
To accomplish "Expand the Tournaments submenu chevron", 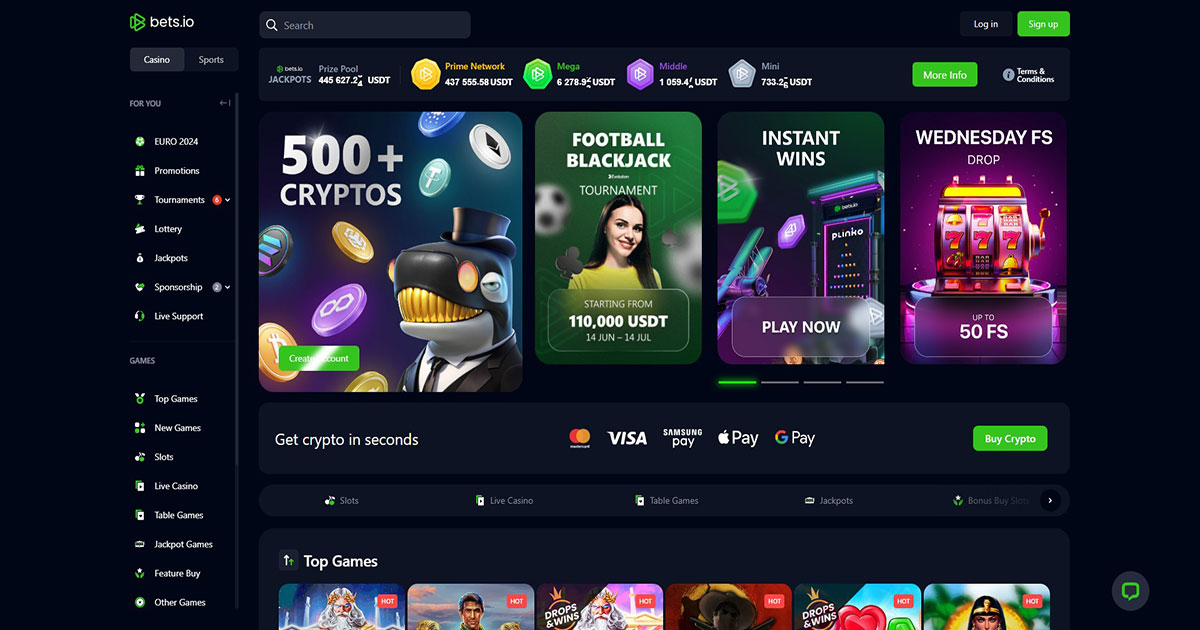I will tap(228, 200).
